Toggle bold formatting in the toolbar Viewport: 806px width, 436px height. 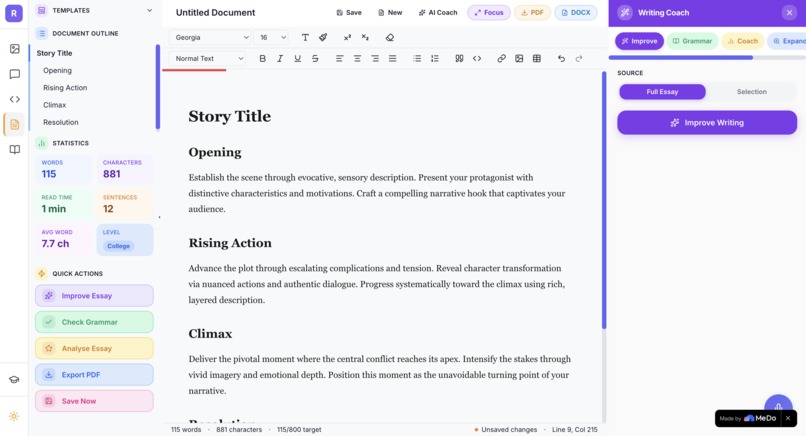click(263, 59)
